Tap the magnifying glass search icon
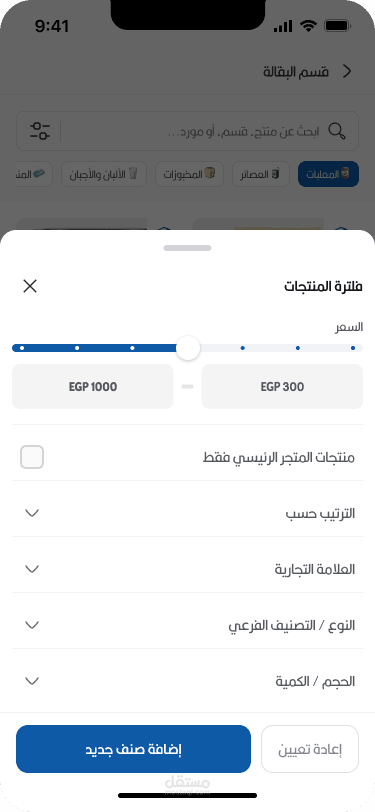The image size is (375, 812). pyautogui.click(x=337, y=131)
